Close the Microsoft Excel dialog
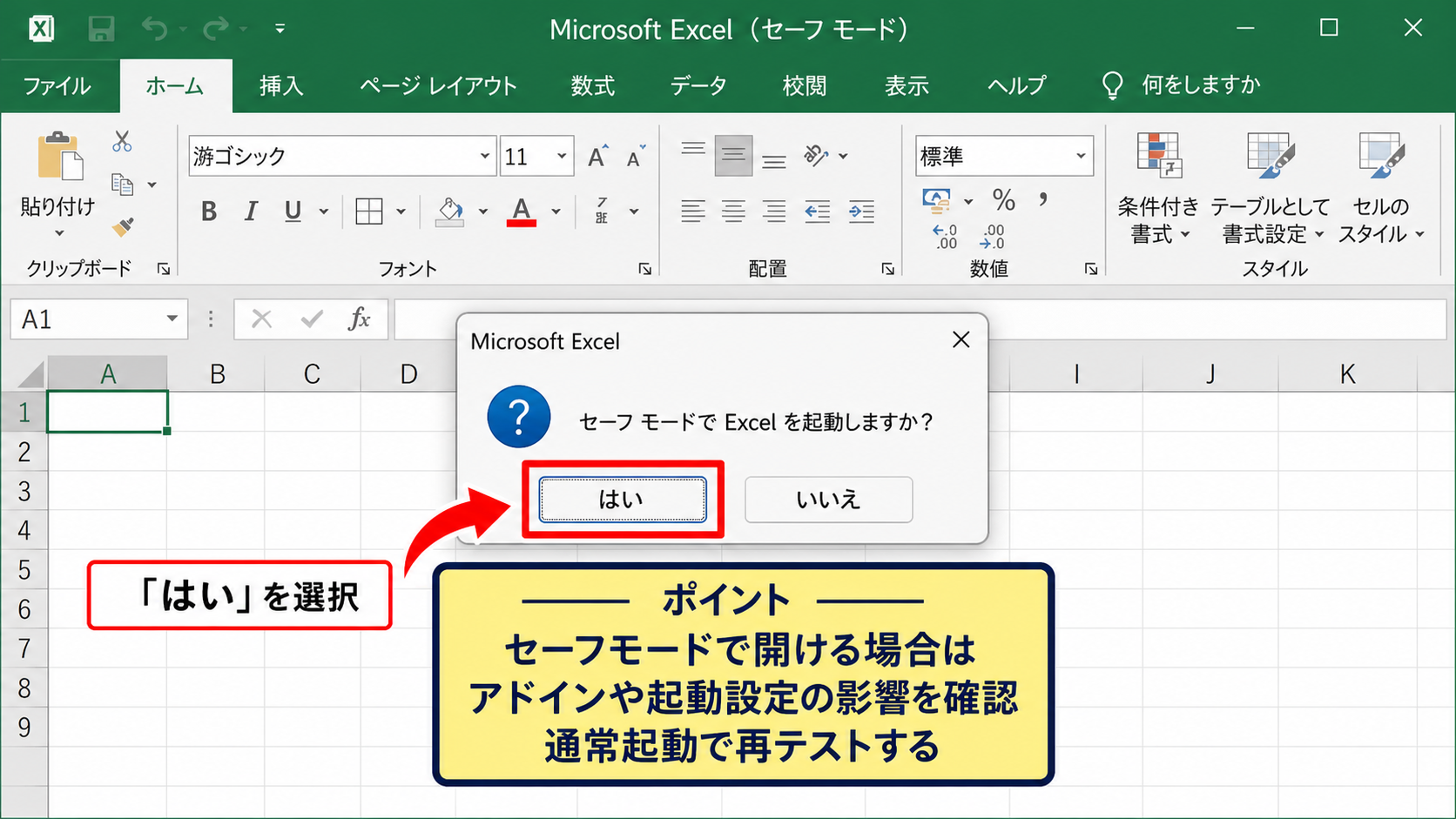The height and width of the screenshot is (819, 1456). click(961, 340)
